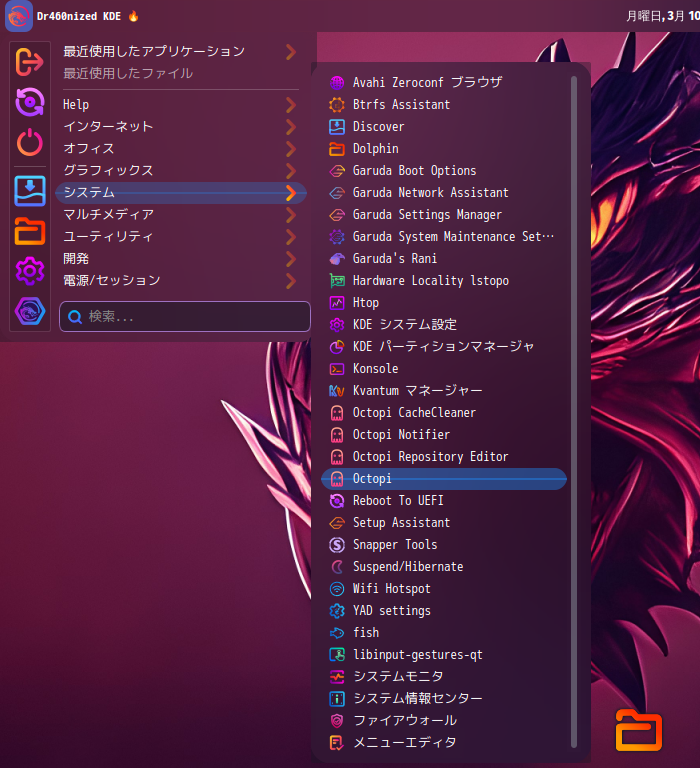Viewport: 700px width, 768px height.
Task: Launch Garuda Network Assistant
Action: [444, 193]
